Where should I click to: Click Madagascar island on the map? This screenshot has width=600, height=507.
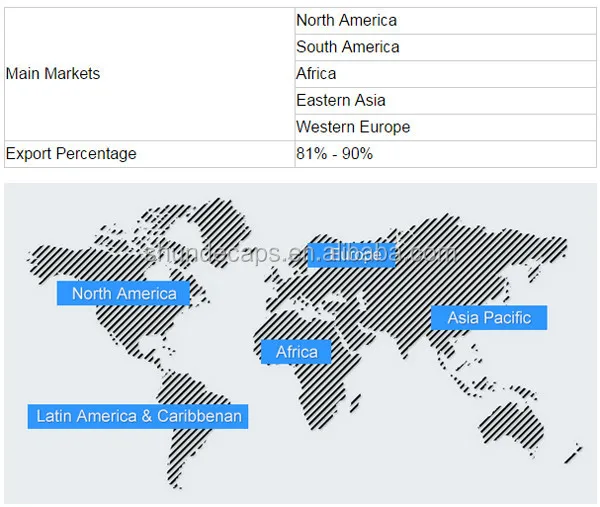(355, 404)
